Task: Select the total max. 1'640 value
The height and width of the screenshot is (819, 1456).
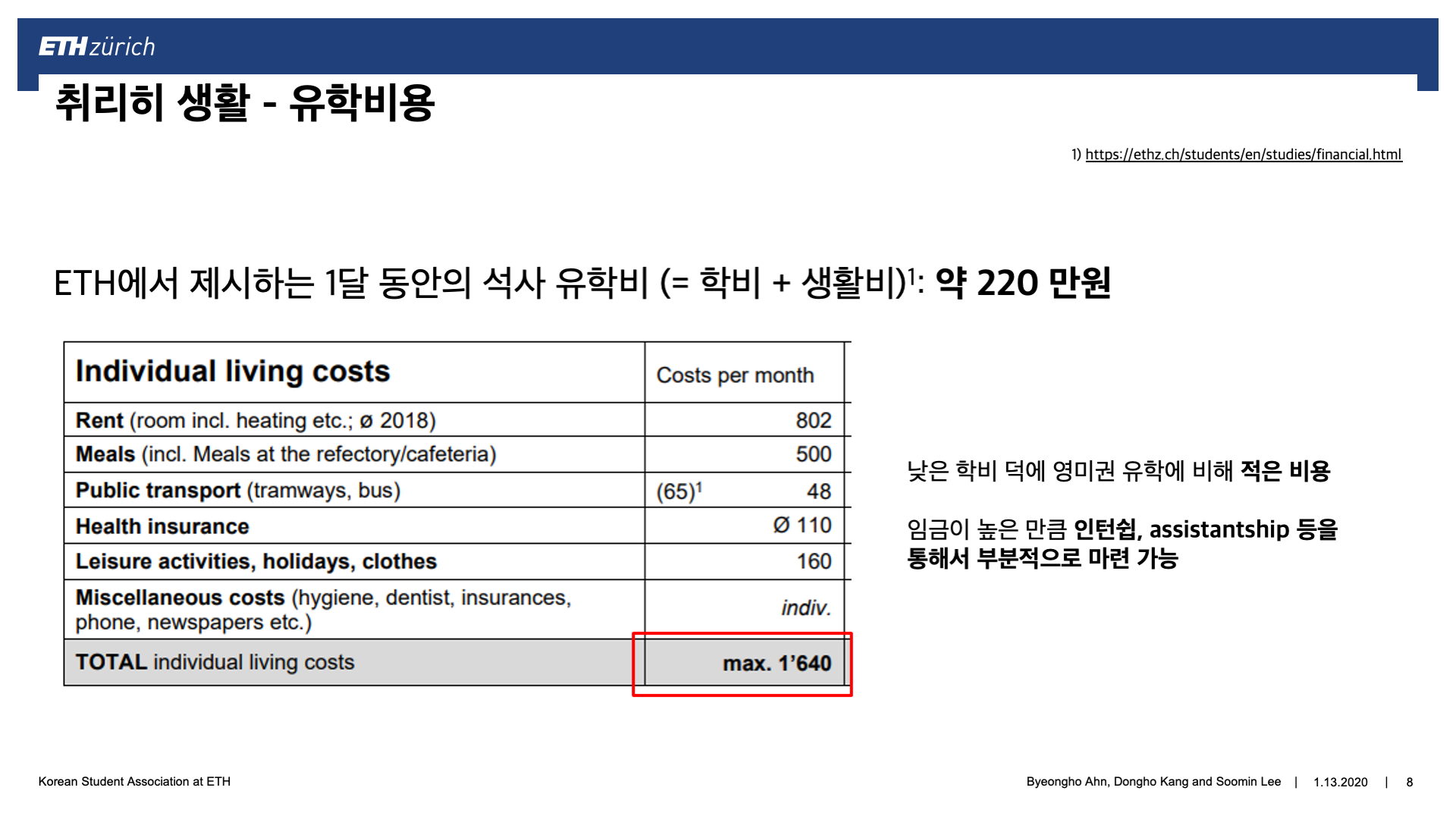Action: coord(777,664)
